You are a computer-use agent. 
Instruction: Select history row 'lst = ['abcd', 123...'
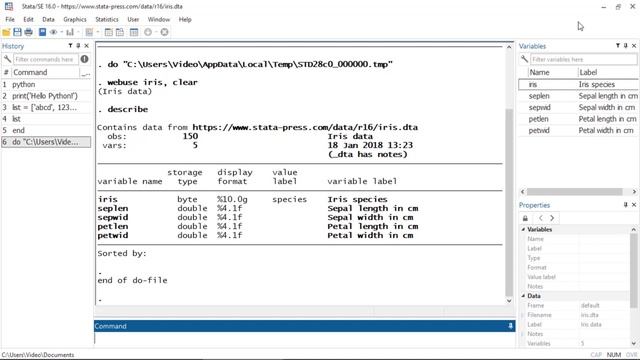(46, 107)
